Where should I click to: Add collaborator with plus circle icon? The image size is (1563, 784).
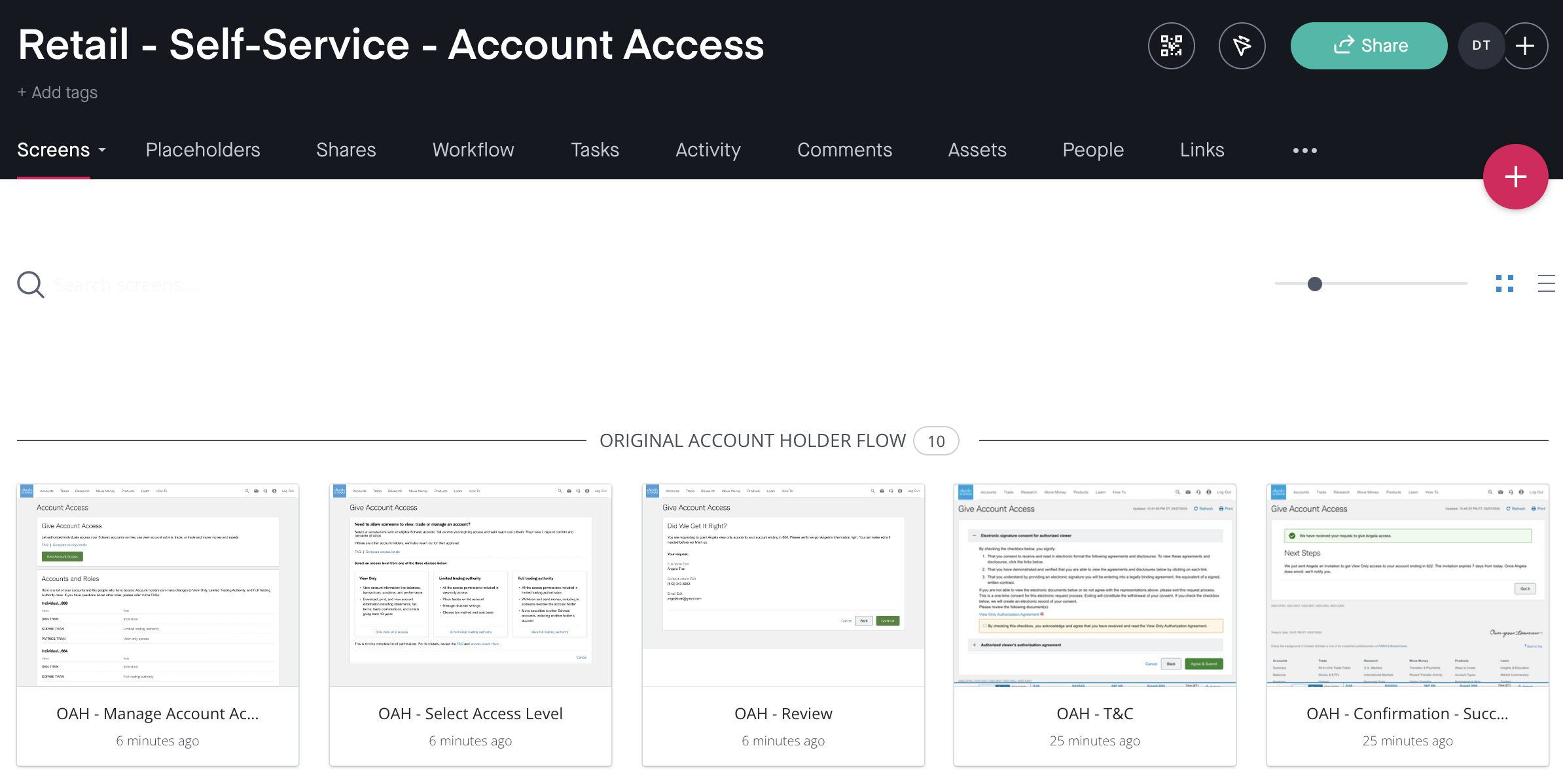tap(1526, 46)
